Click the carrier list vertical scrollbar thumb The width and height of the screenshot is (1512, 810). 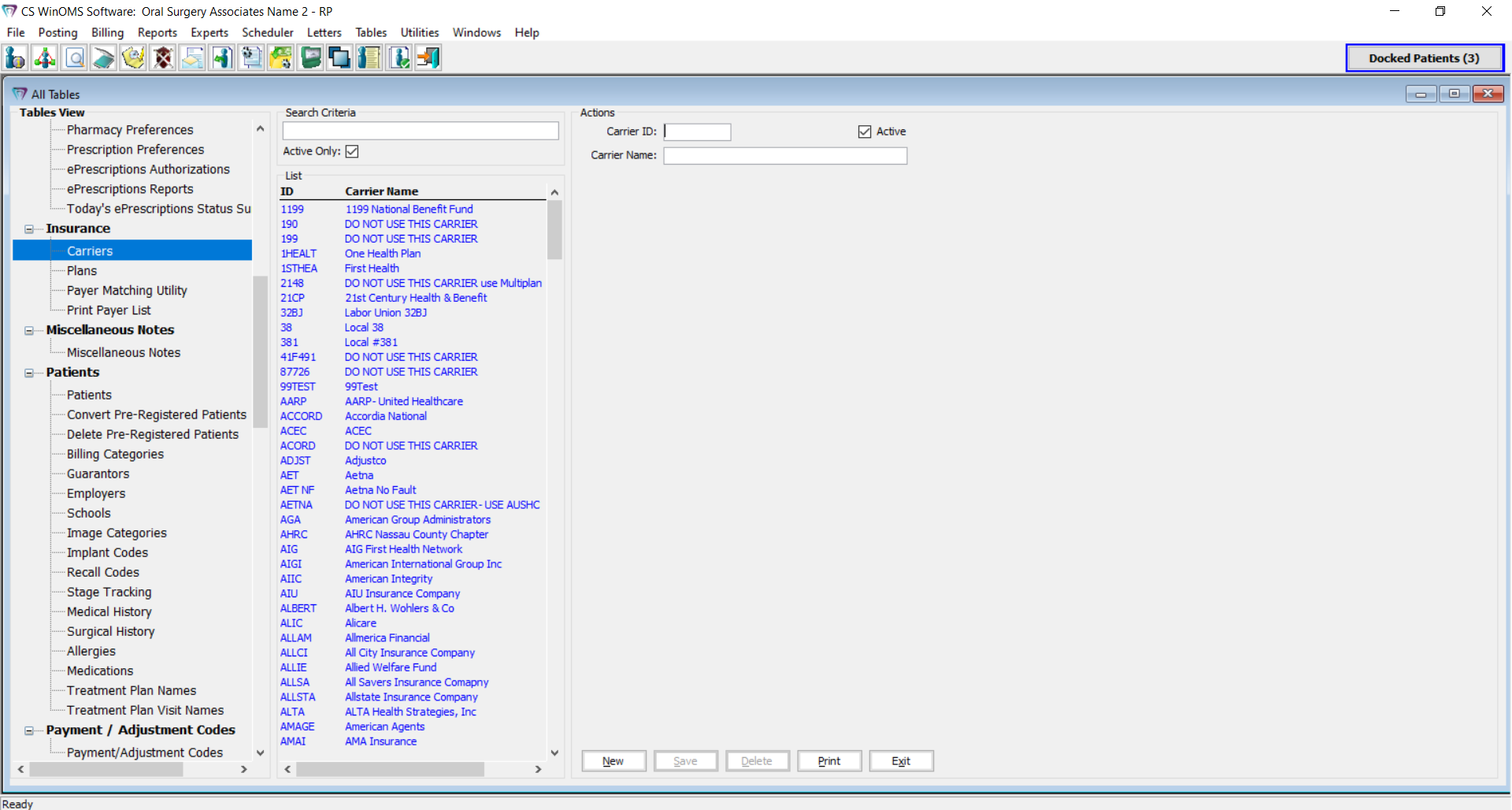[x=554, y=229]
